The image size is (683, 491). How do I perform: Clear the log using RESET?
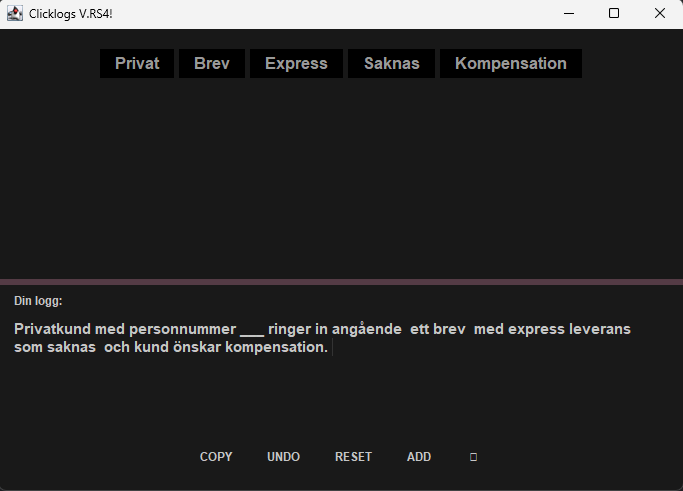pos(353,457)
